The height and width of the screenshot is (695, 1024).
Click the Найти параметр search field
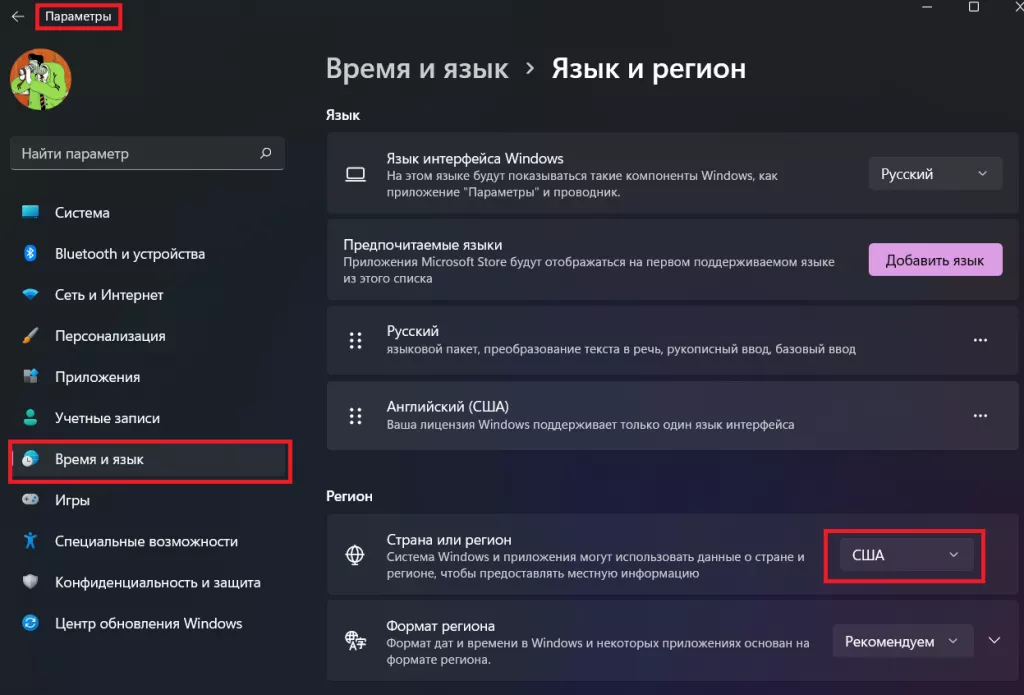147,153
